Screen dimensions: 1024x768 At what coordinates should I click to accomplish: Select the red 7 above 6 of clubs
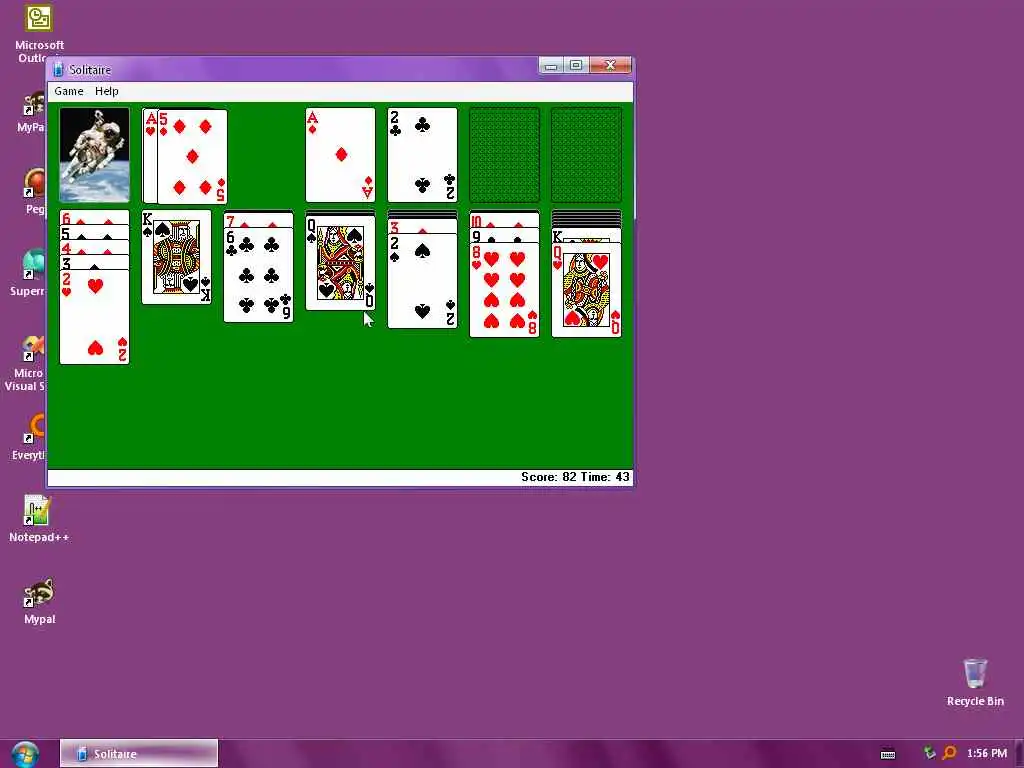[259, 220]
